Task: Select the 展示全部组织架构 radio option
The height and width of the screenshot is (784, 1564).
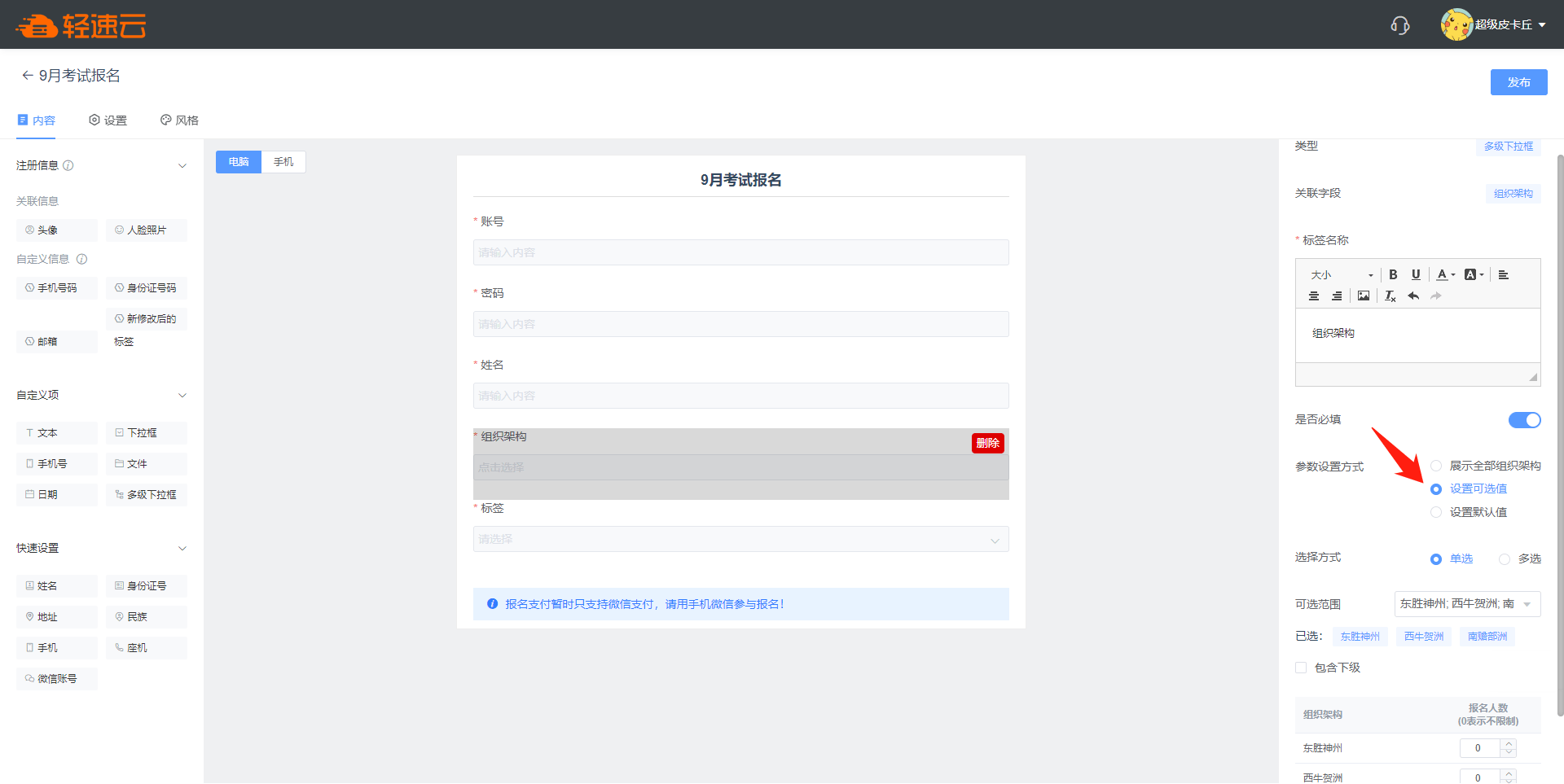Action: [x=1436, y=466]
